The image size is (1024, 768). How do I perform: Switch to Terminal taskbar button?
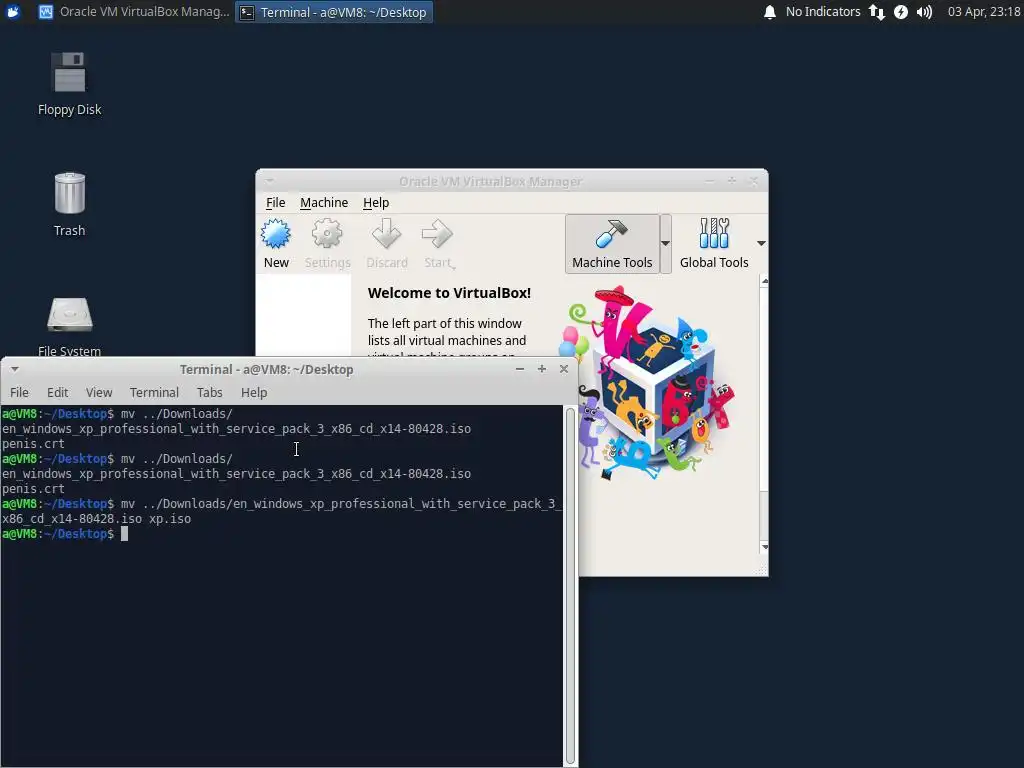coord(334,12)
